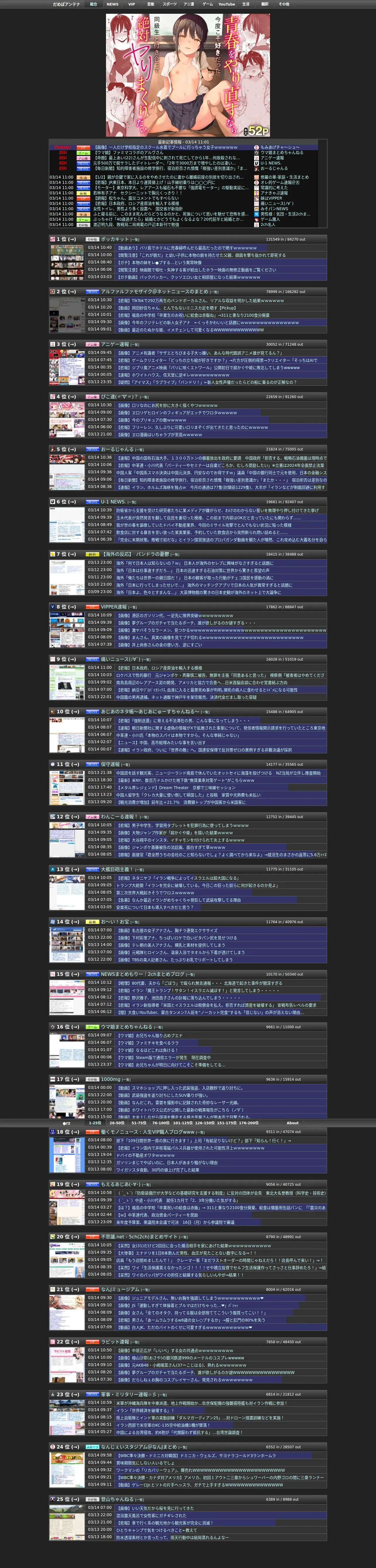376x1568 pixels.
Task: Click favicon beside U-1 NEWS. in latest list
Action: 257,163
